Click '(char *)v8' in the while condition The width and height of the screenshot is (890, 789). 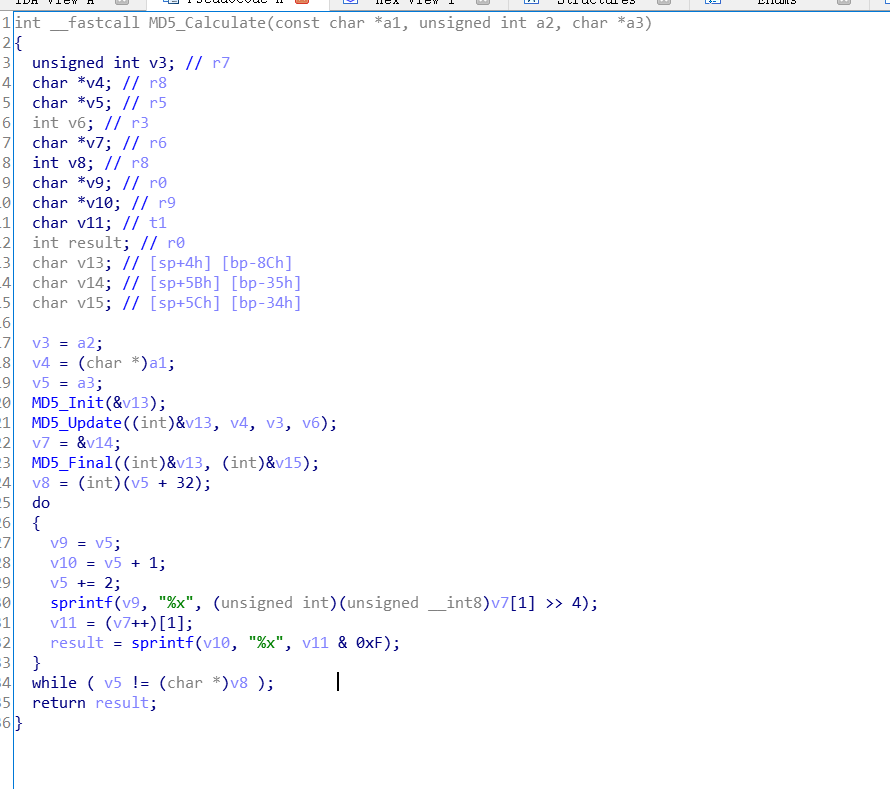(x=203, y=683)
